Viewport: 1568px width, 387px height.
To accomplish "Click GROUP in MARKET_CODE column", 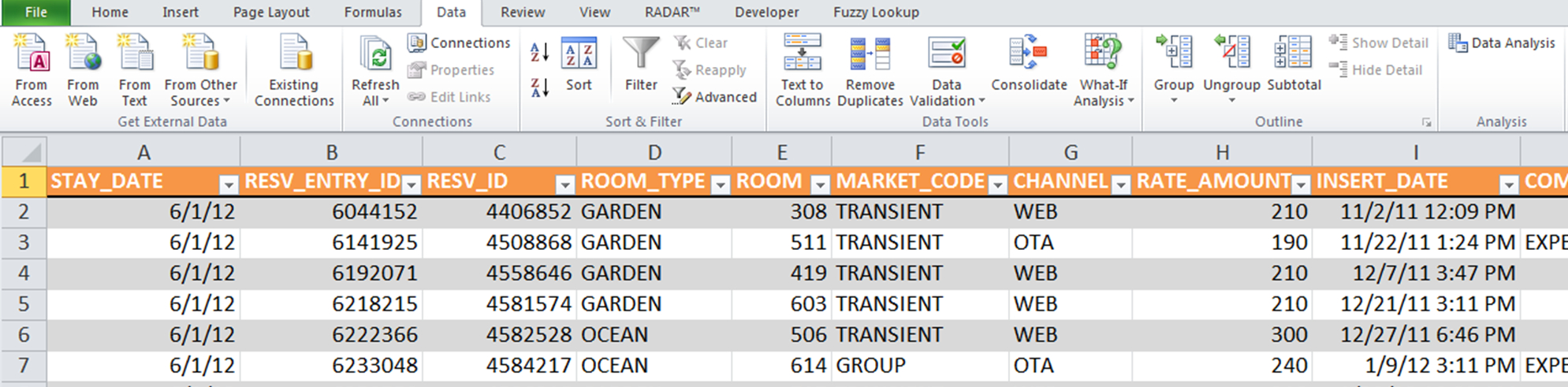I will [x=920, y=366].
